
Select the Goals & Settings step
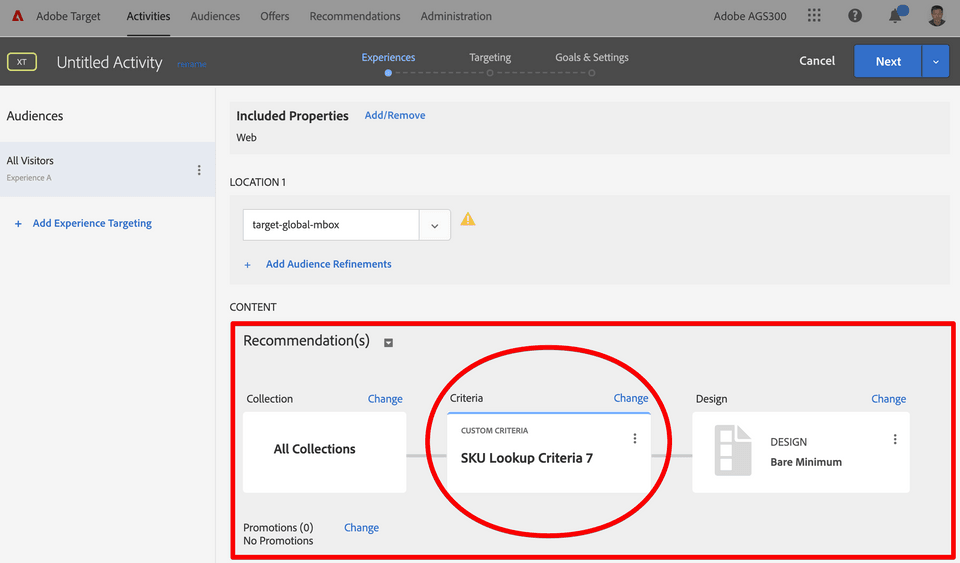592,58
